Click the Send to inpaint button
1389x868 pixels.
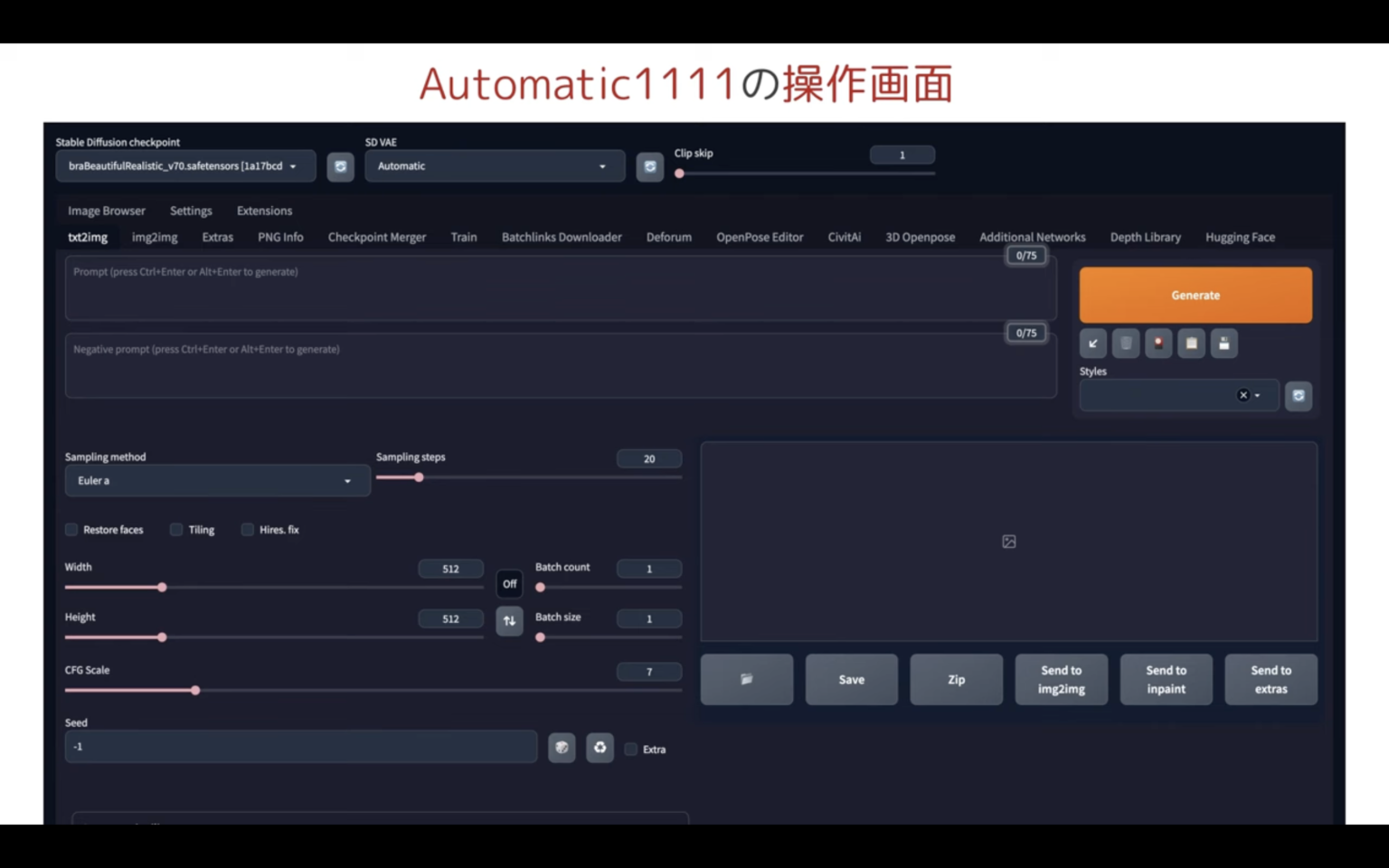coord(1166,679)
